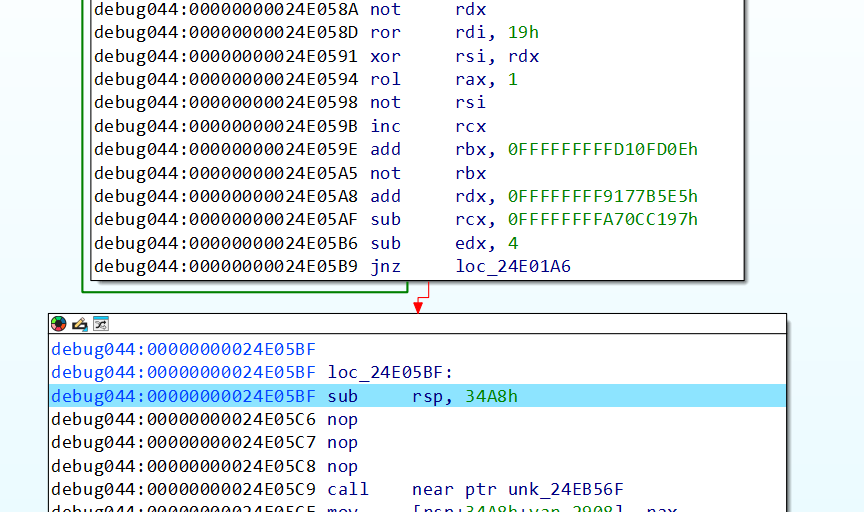Click the nop at address 24E05C6
Viewport: 864px width, 512px height.
tap(342, 420)
